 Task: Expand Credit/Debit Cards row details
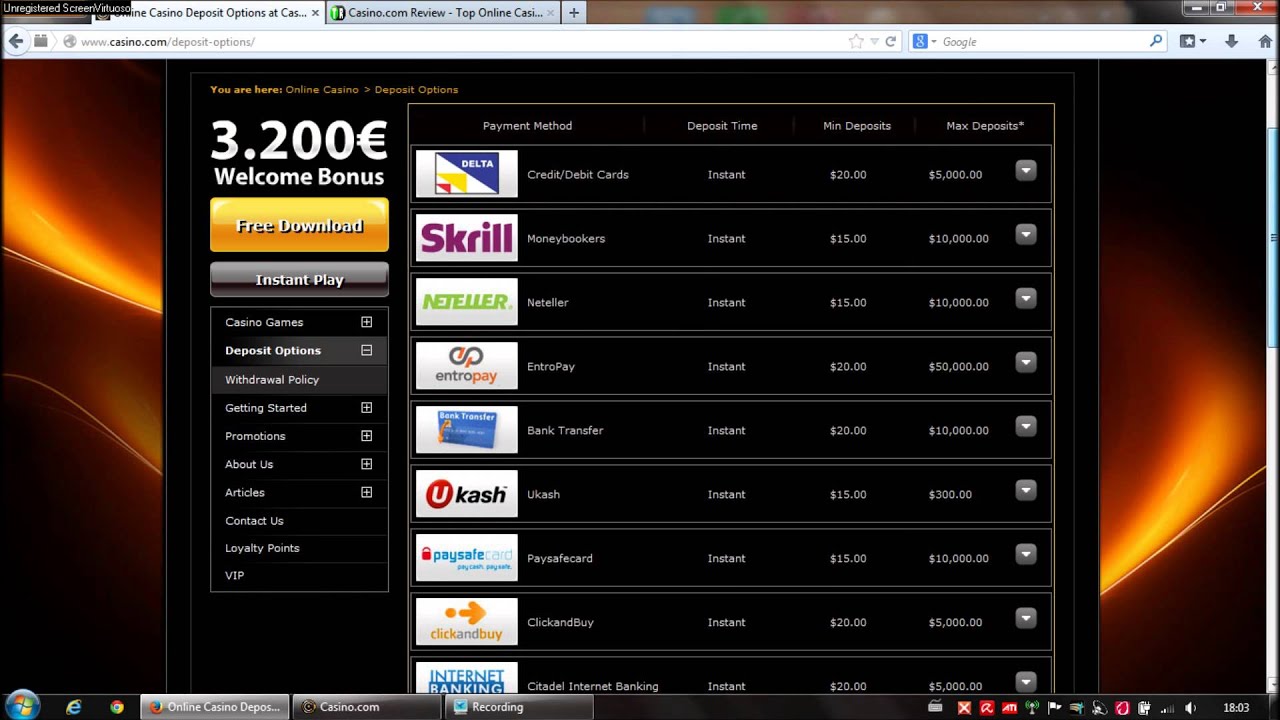click(1026, 171)
